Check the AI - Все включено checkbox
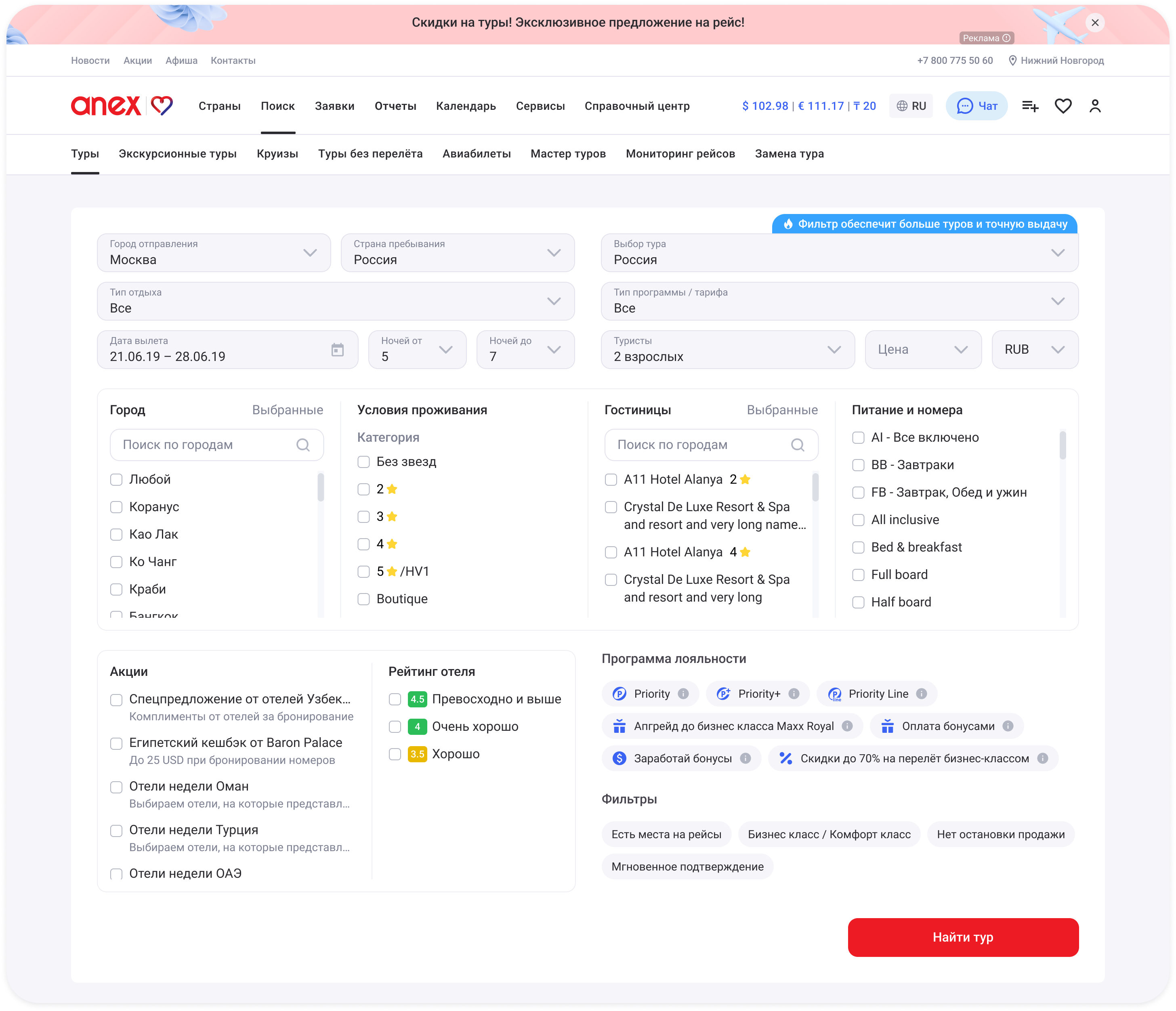This screenshot has width=1176, height=1011. (x=858, y=437)
